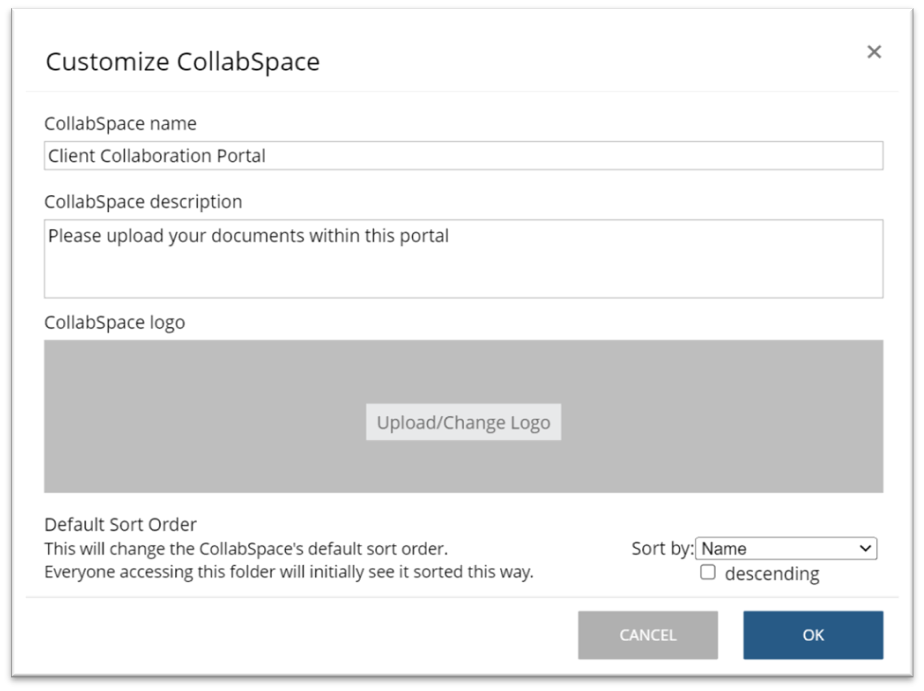
Task: Click the Customize CollabSpace title
Action: (x=180, y=62)
